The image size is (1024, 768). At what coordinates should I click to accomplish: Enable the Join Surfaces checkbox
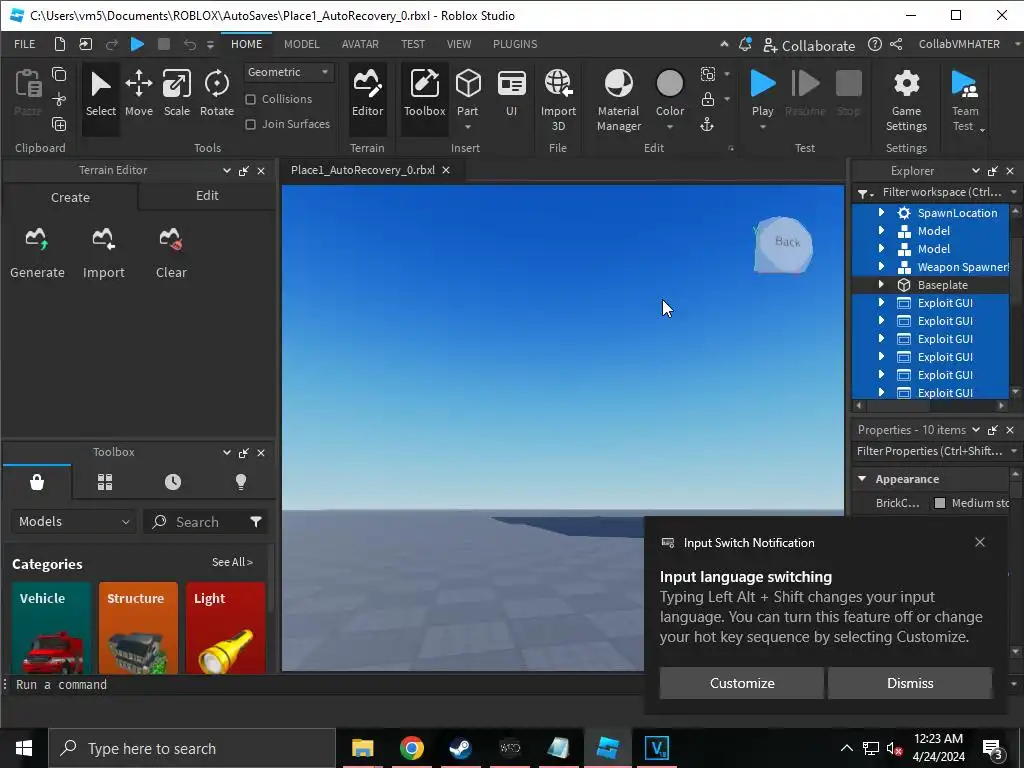250,124
